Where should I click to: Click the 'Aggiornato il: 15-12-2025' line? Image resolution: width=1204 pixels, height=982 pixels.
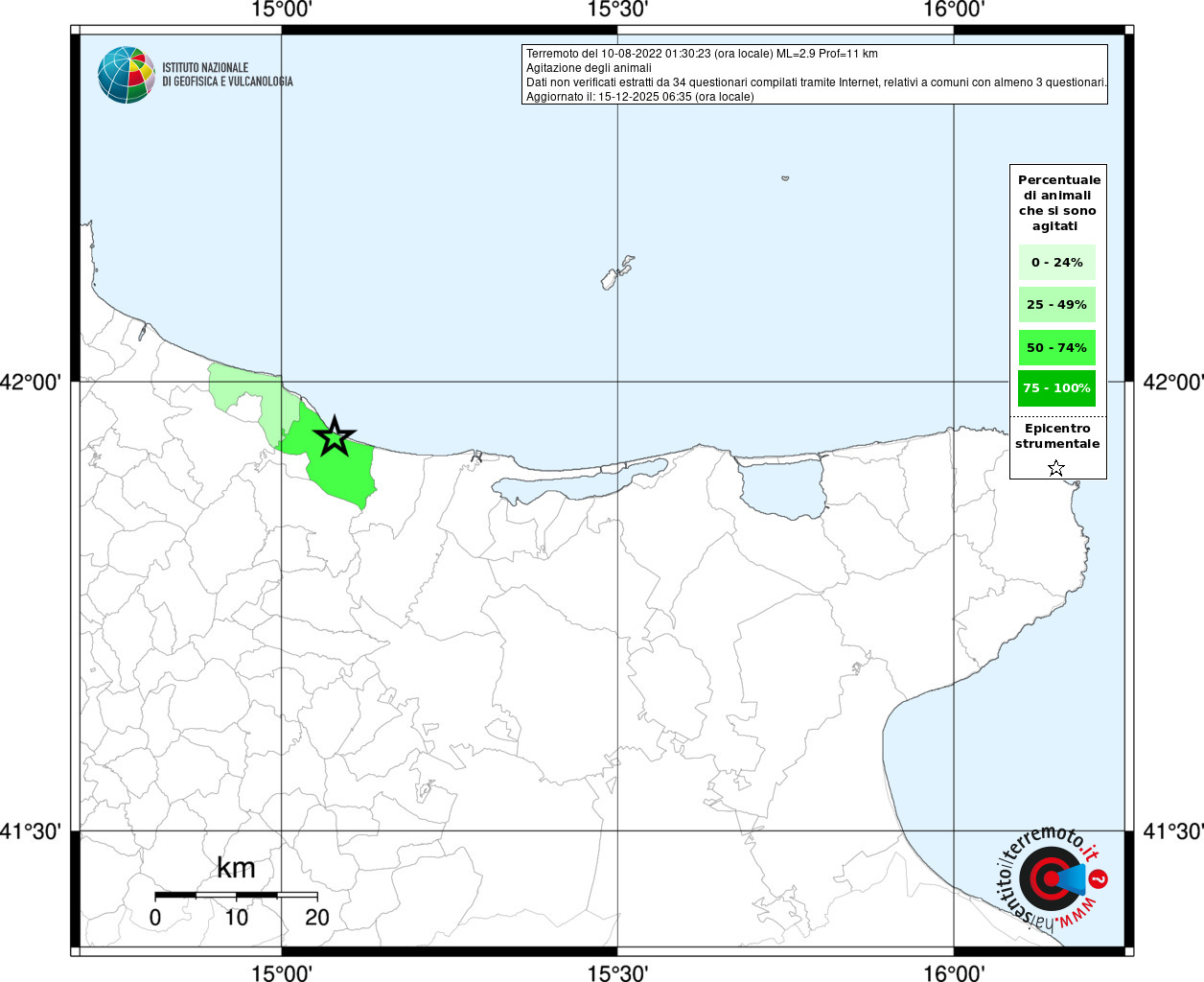point(640,97)
